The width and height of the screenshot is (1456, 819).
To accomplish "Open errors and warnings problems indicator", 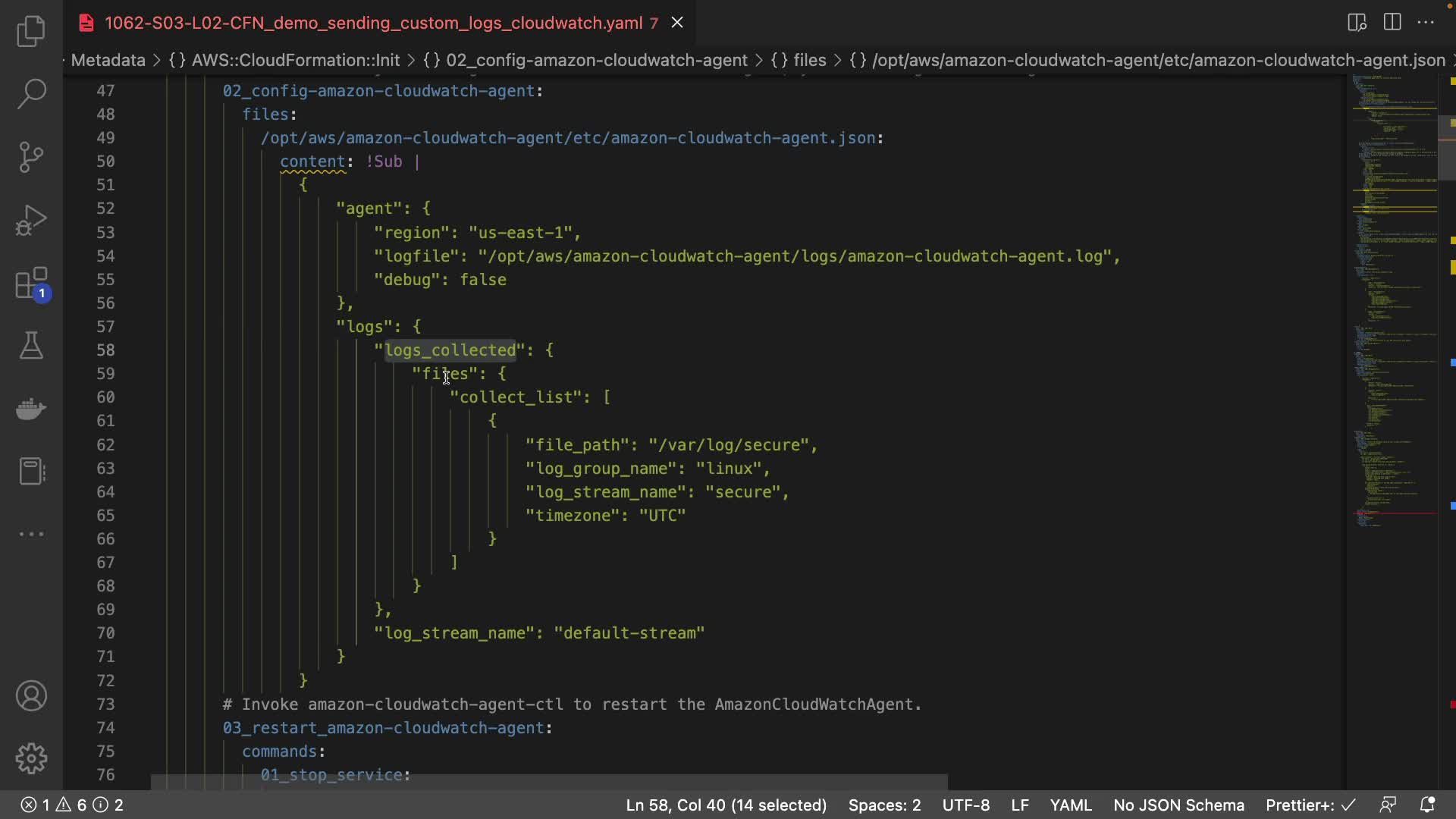I will (x=71, y=805).
